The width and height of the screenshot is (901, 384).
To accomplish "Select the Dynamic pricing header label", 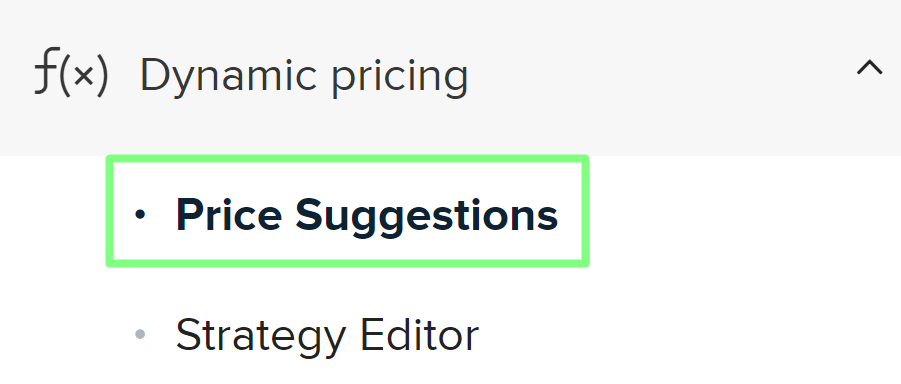I will click(304, 75).
